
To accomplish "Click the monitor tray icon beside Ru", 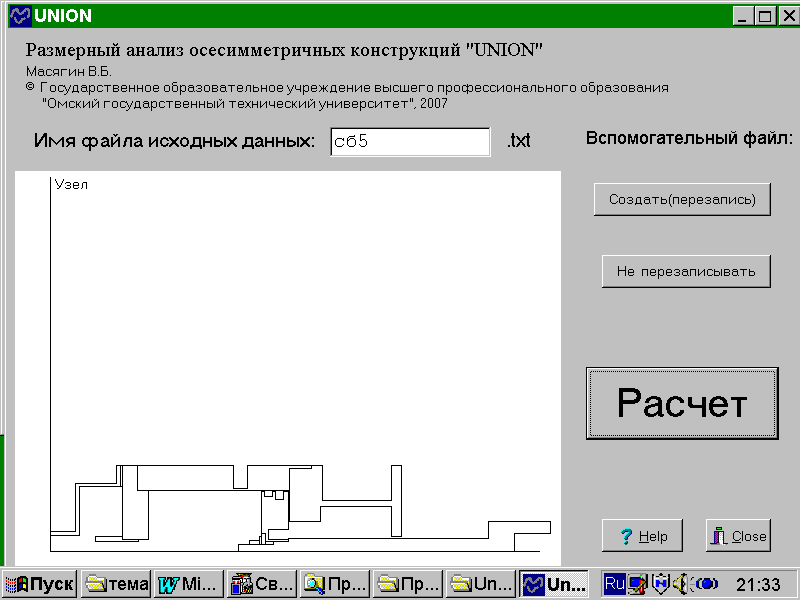I will pyautogui.click(x=638, y=583).
